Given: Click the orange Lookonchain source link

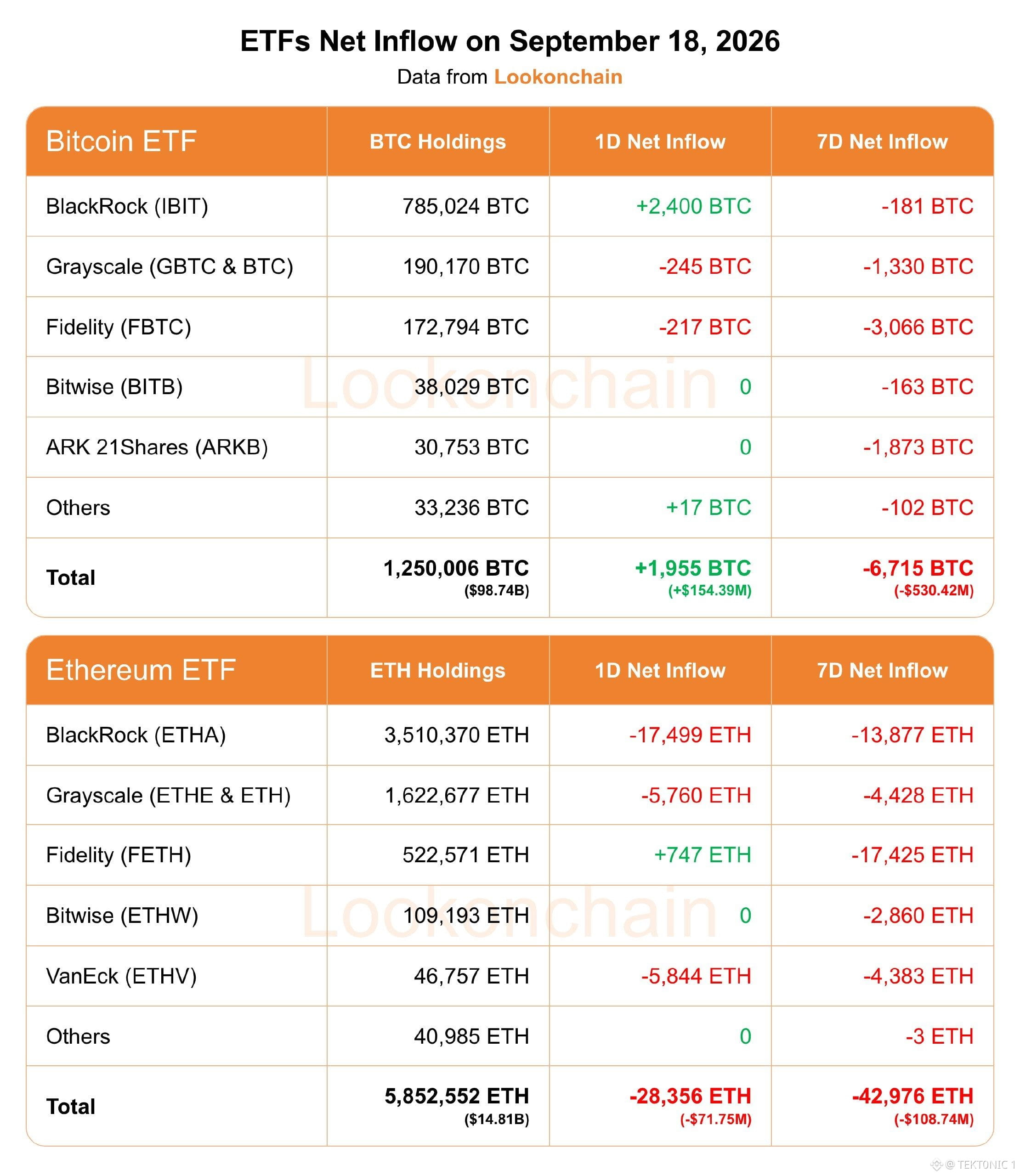Looking at the screenshot, I should 558,77.
